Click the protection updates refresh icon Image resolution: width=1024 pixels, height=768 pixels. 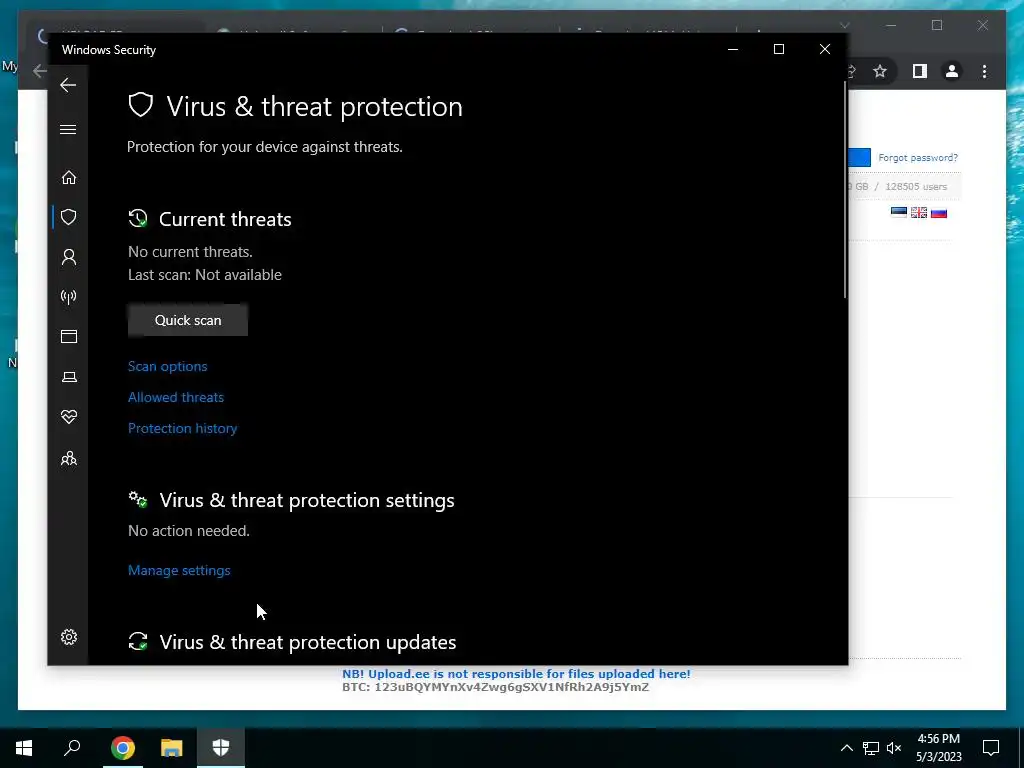pyautogui.click(x=138, y=641)
